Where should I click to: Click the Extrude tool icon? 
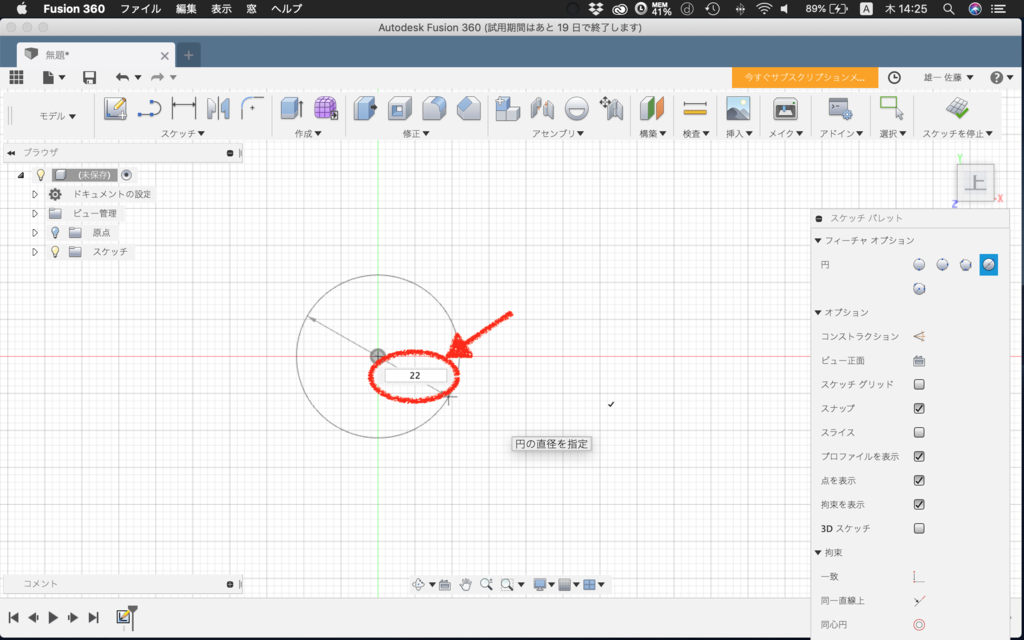pyautogui.click(x=291, y=108)
